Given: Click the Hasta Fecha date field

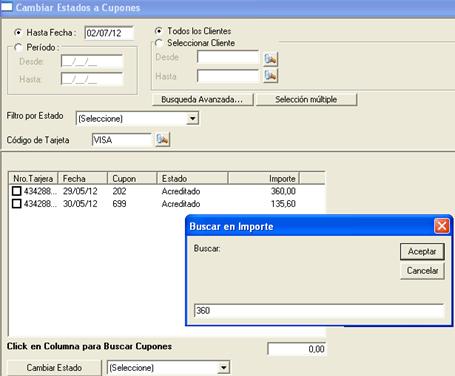Looking at the screenshot, I should click(109, 33).
